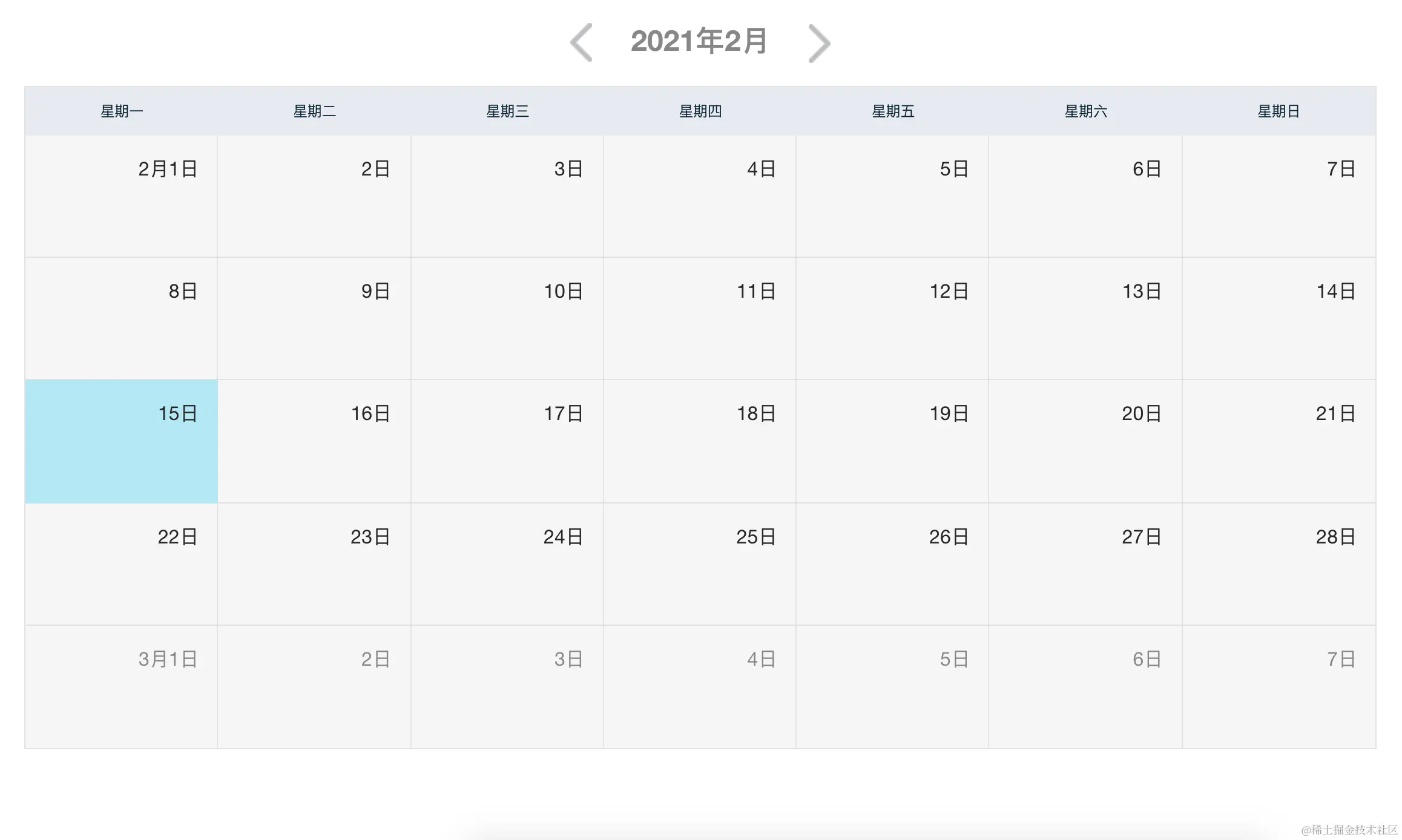The width and height of the screenshot is (1402, 840).
Task: Pick the 20日 Saturday cell
Action: coord(1085,441)
